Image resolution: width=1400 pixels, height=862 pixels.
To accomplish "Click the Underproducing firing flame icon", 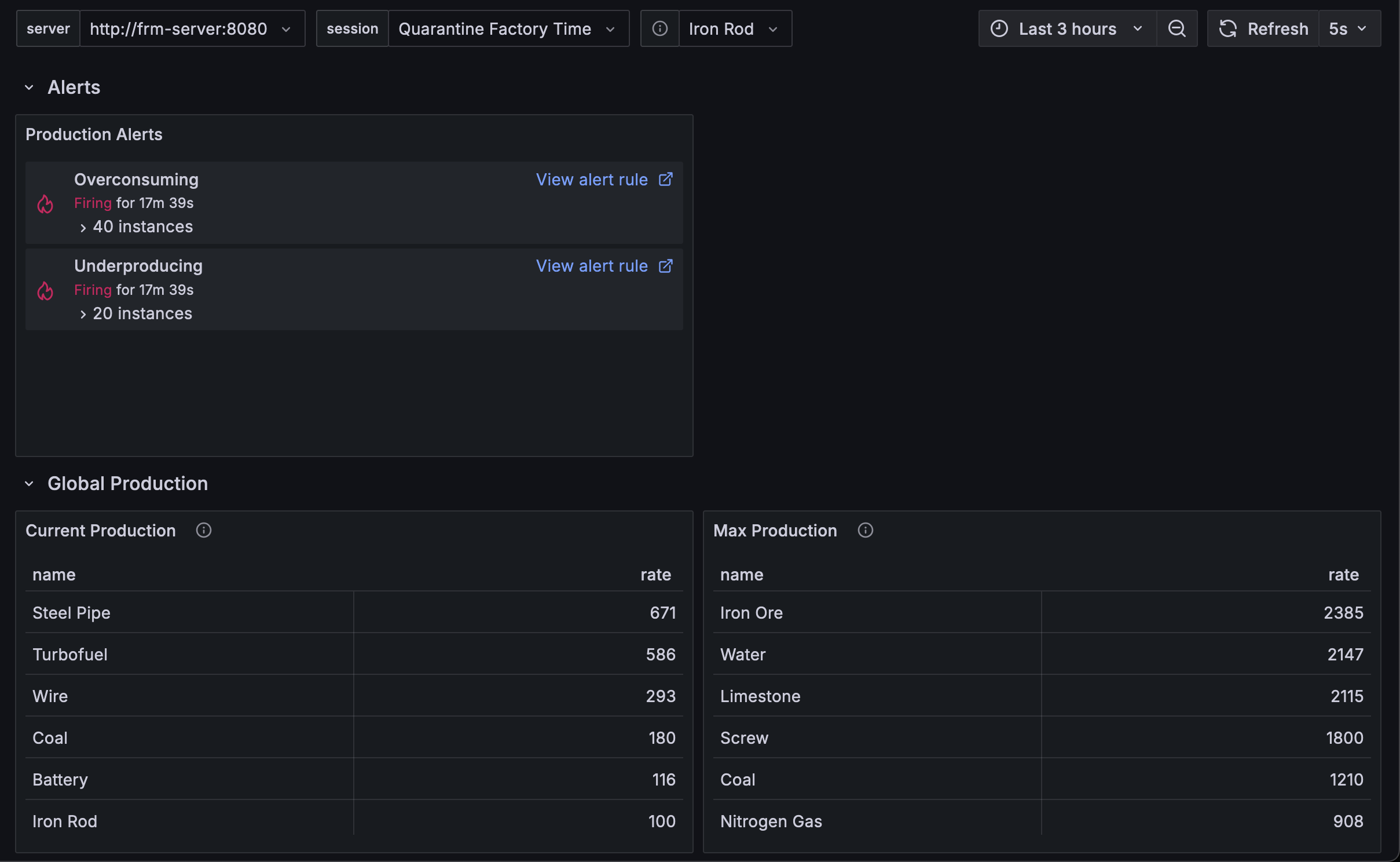I will pos(45,290).
